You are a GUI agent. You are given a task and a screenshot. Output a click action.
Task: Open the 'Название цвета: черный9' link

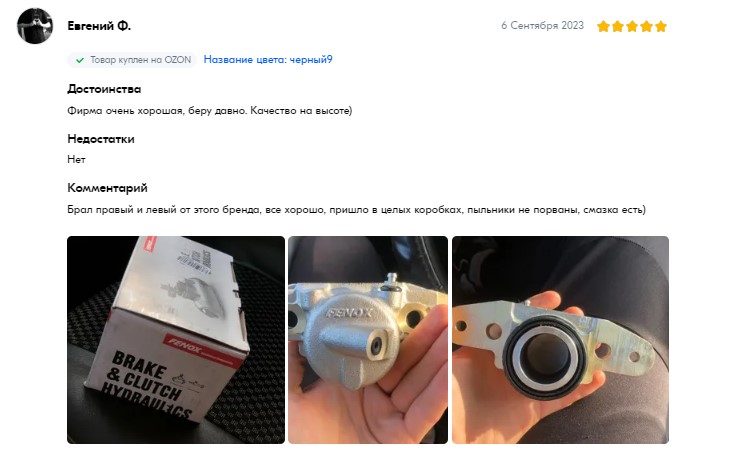[268, 60]
